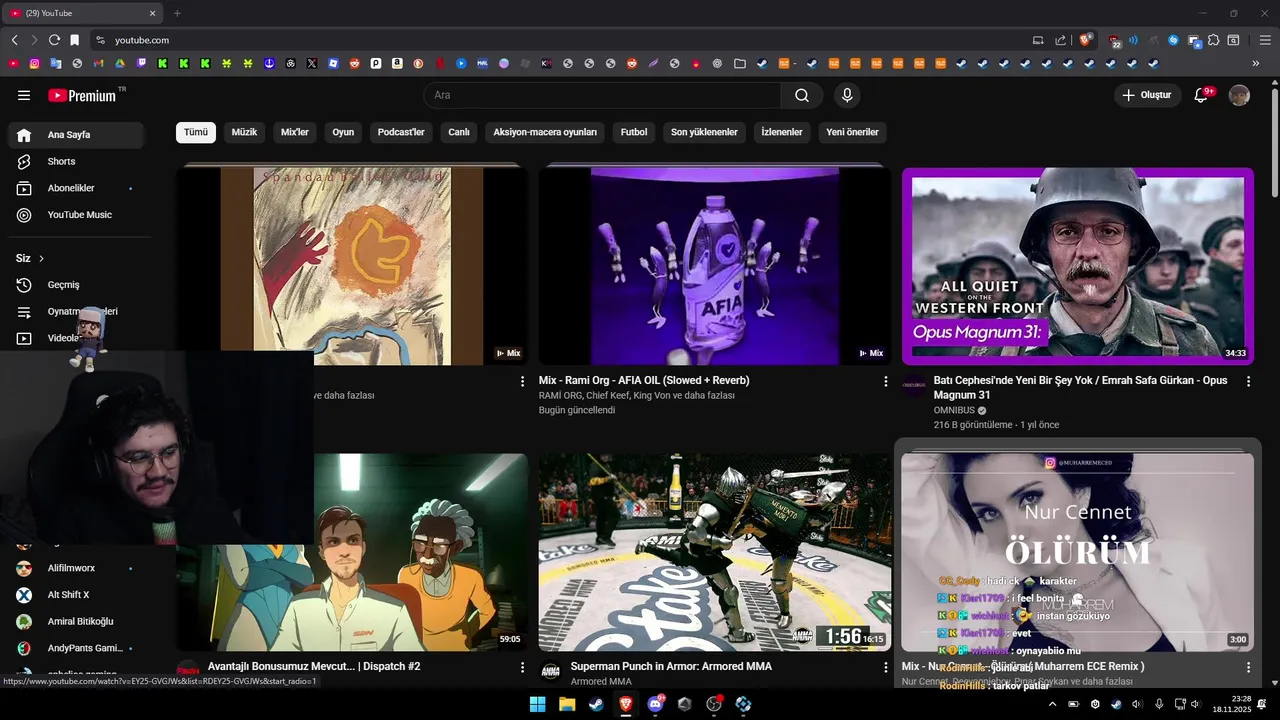
Task: Select Son yüklenenler filter chip
Action: click(x=704, y=132)
